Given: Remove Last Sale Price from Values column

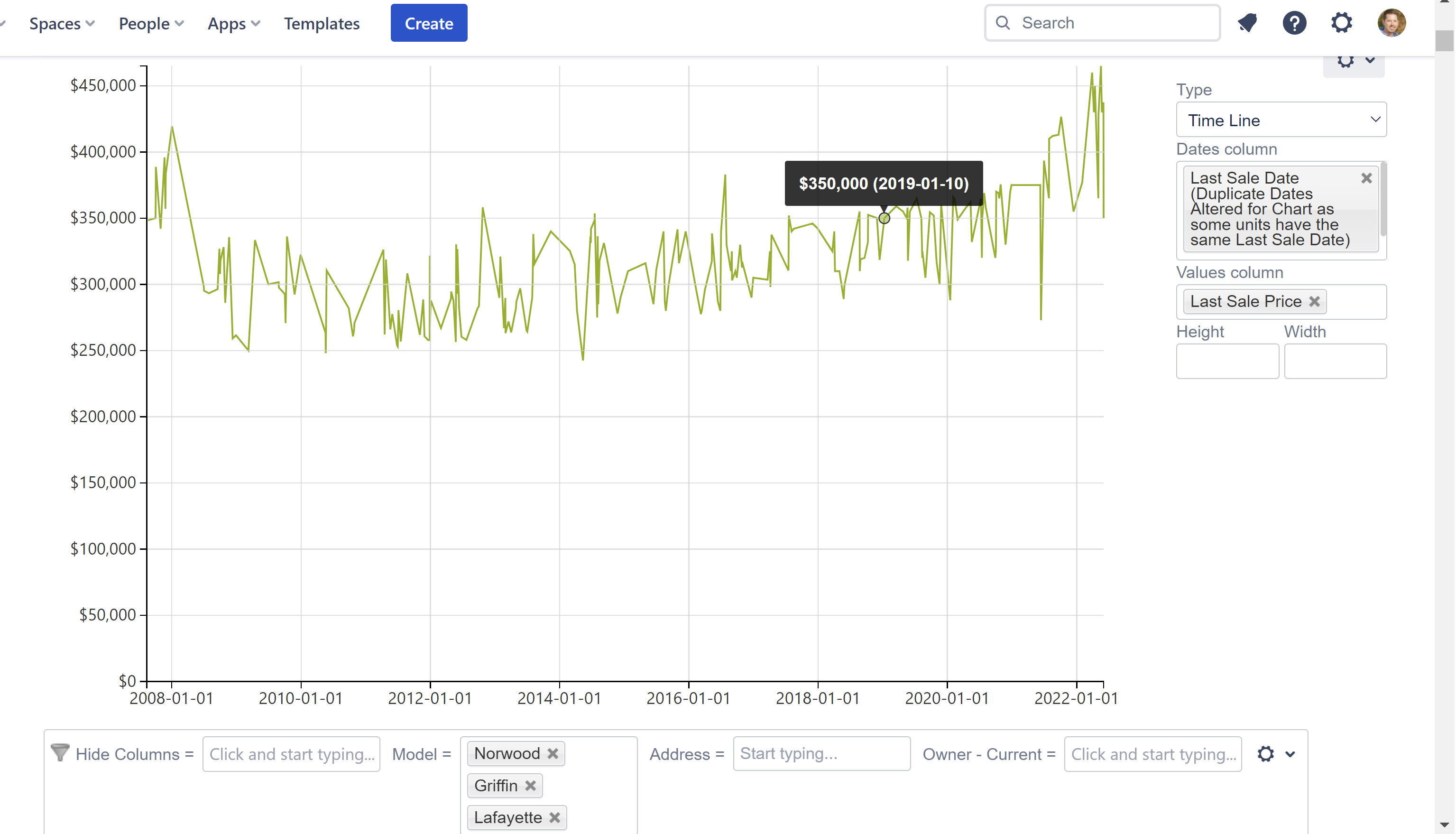Looking at the screenshot, I should pyautogui.click(x=1315, y=301).
